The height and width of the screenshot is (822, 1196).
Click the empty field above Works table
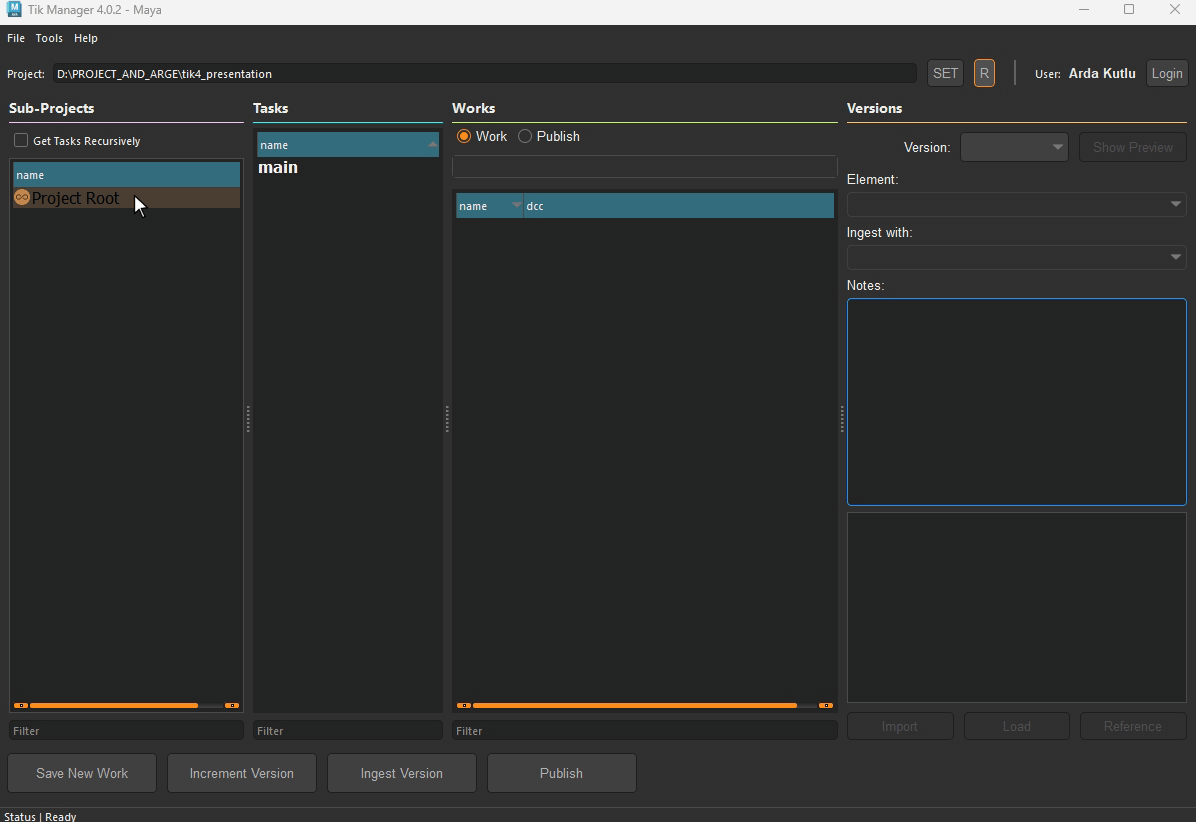click(645, 166)
